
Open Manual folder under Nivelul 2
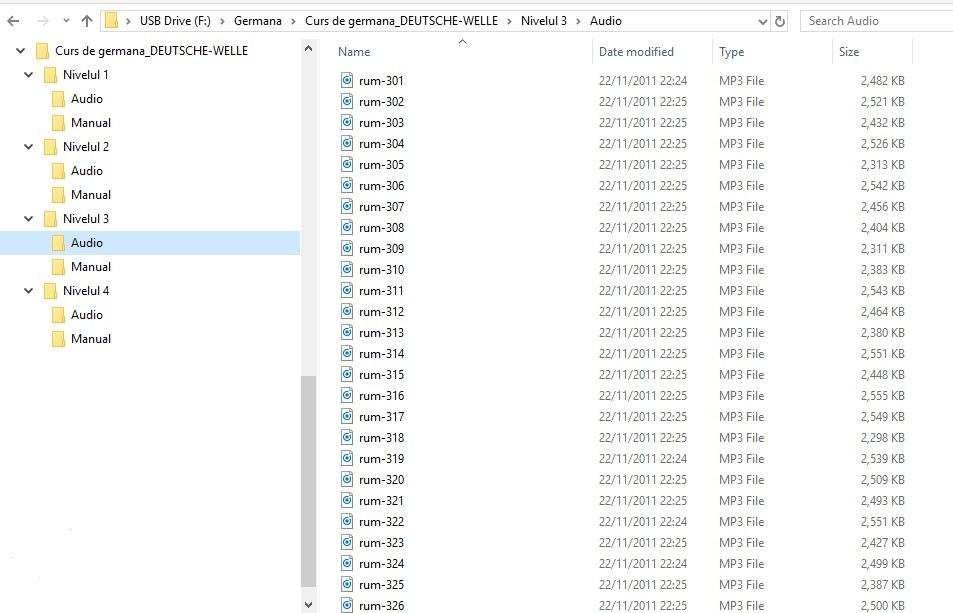(x=91, y=194)
